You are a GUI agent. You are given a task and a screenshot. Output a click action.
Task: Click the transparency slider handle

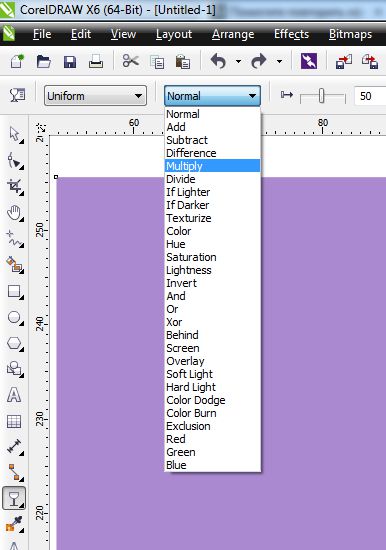(321, 96)
